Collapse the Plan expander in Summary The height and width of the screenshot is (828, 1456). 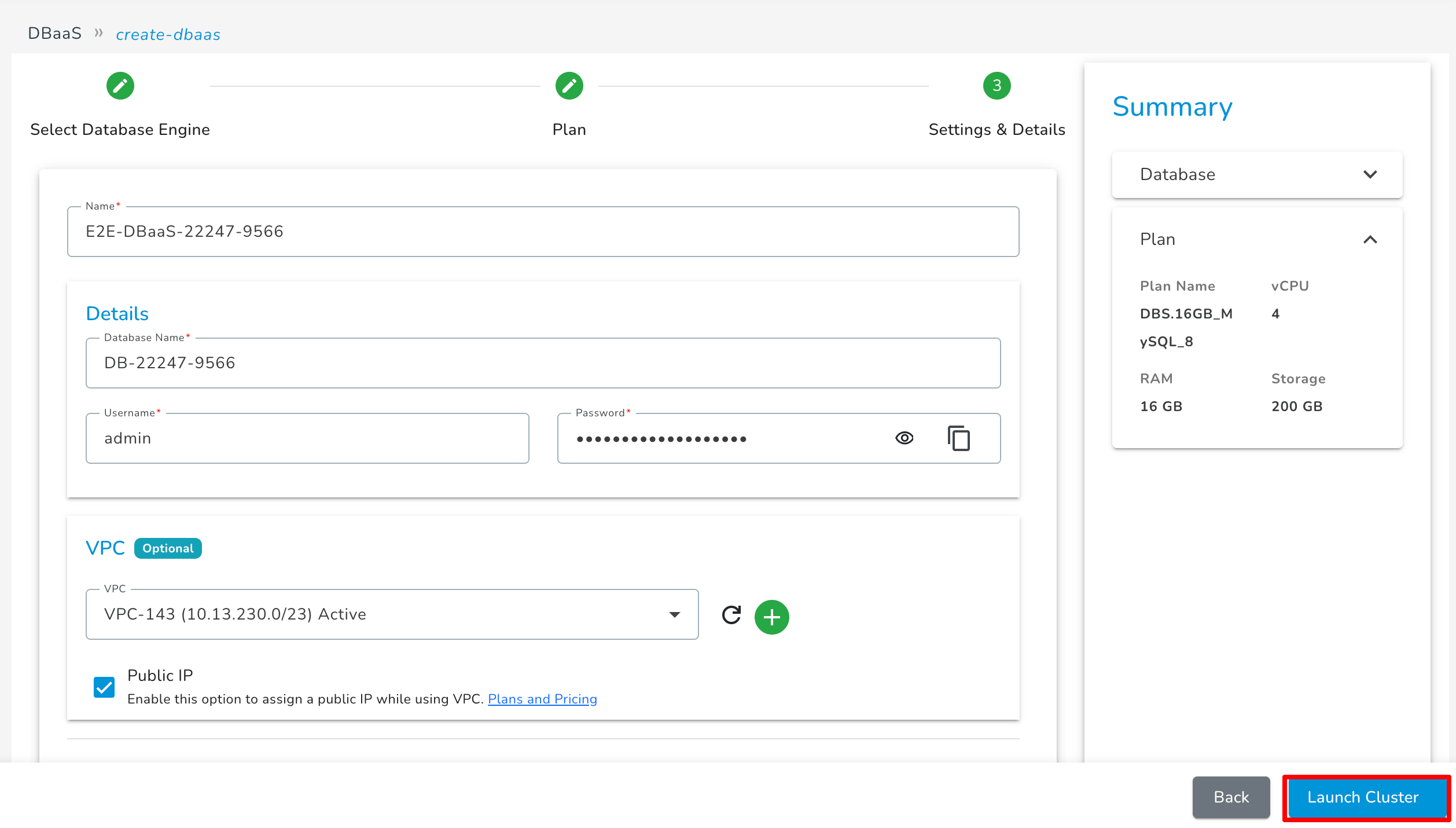(x=1370, y=239)
